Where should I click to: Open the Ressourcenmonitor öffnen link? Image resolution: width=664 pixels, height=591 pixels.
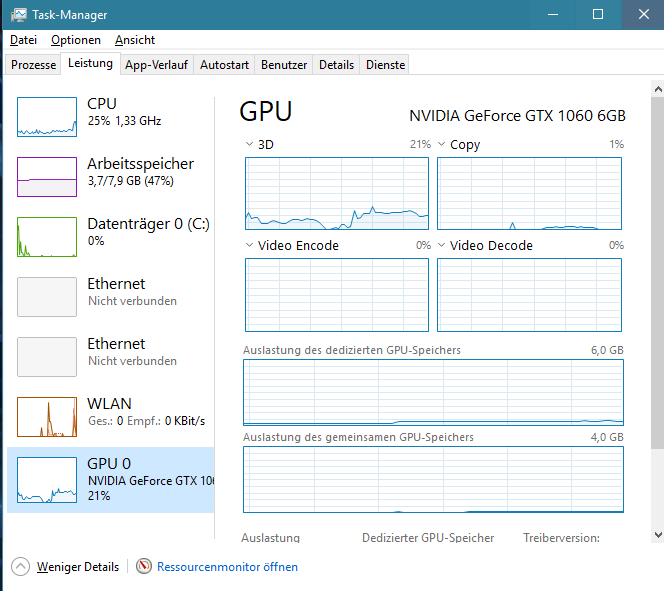pos(227,567)
